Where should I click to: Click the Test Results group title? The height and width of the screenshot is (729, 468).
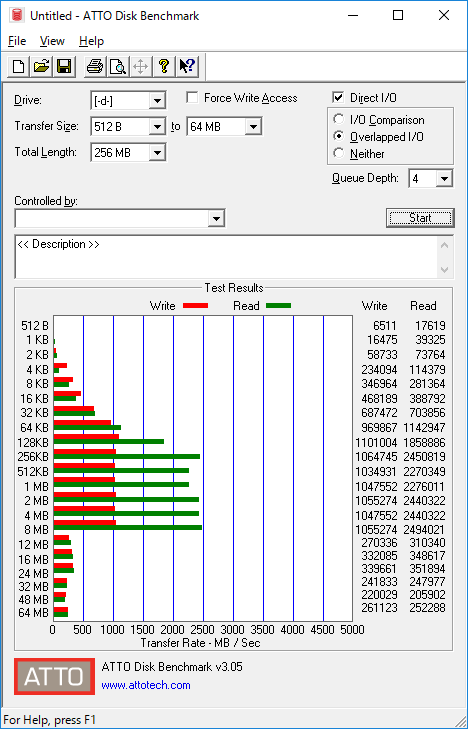click(234, 288)
